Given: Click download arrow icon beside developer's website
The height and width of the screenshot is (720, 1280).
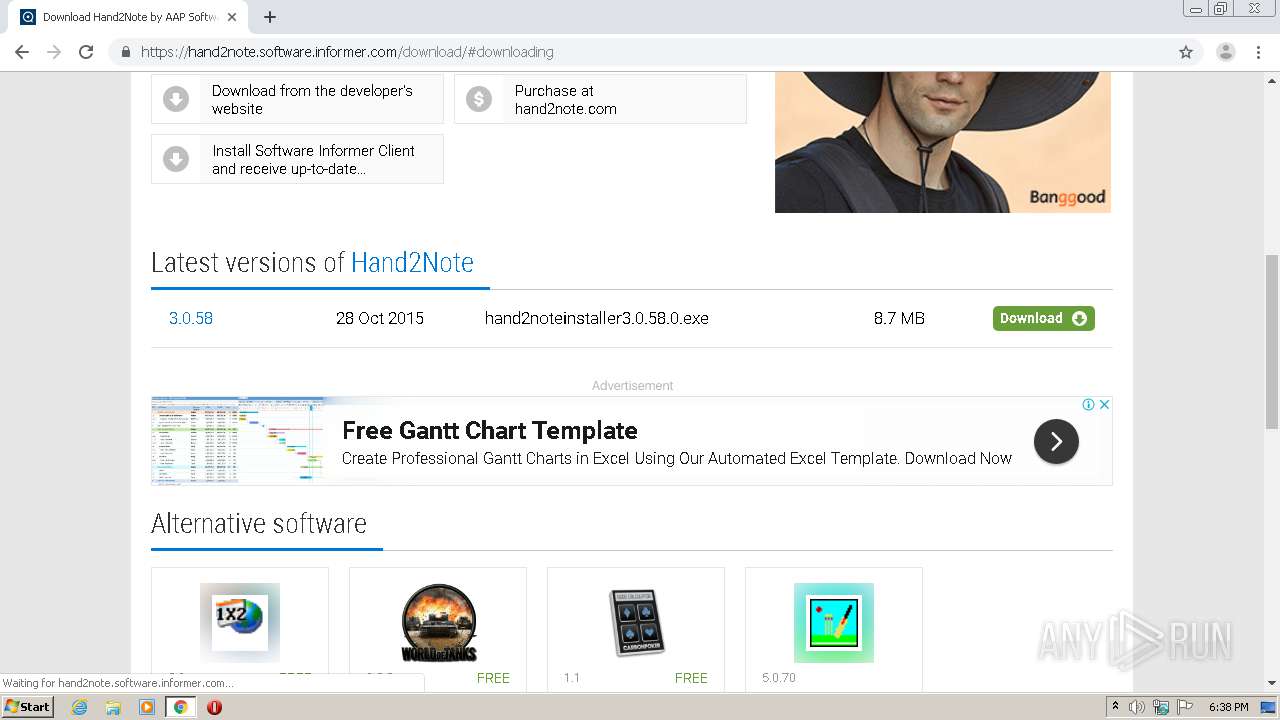Looking at the screenshot, I should (x=176, y=99).
